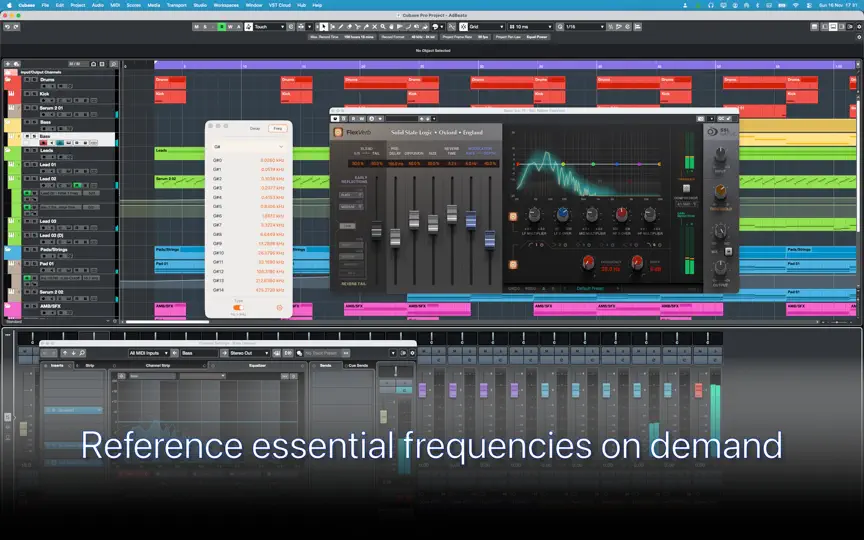Click the orange Threshold knob in SSL panel
The height and width of the screenshot is (540, 864).
[x=720, y=191]
